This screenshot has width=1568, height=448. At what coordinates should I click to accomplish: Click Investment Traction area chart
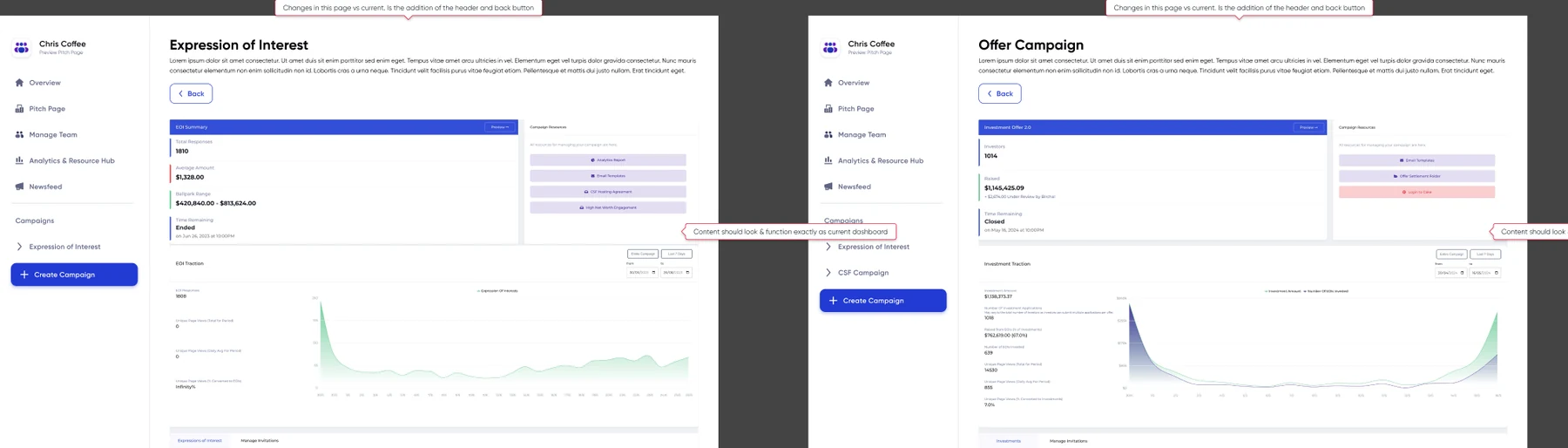[1313, 347]
